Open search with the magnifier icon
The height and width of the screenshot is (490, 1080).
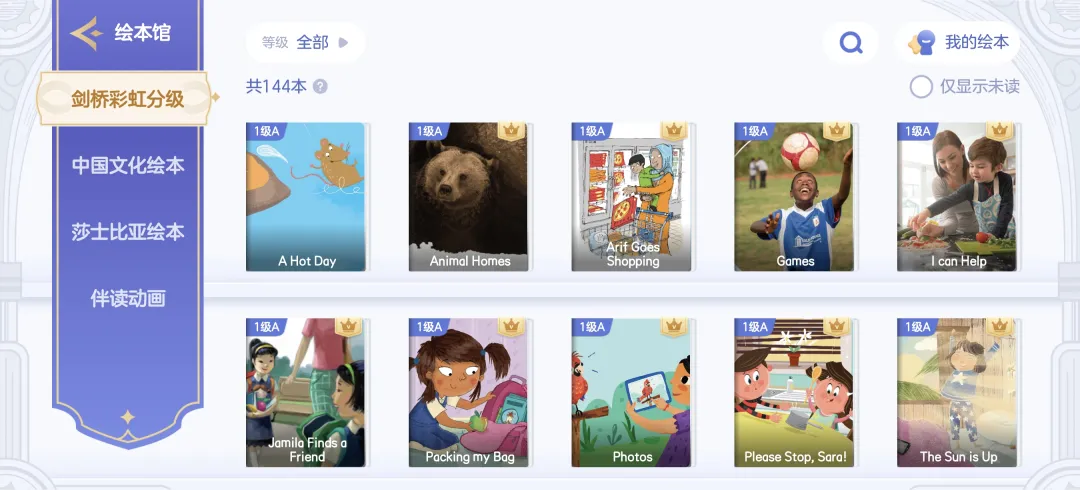(851, 43)
